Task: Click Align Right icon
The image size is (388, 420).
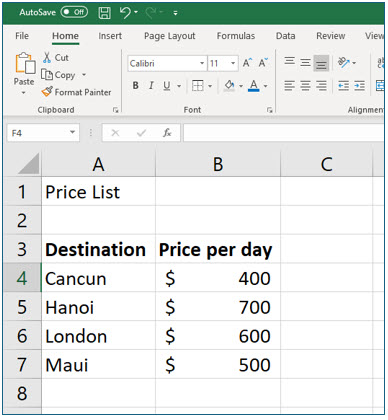Action: click(x=321, y=86)
